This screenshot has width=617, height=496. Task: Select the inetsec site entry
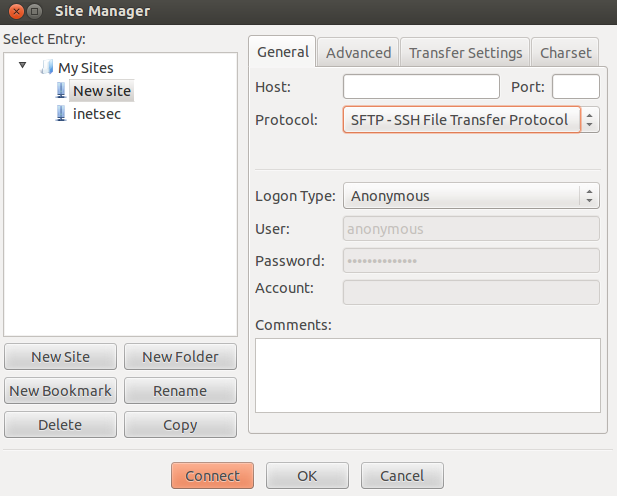pyautogui.click(x=97, y=114)
